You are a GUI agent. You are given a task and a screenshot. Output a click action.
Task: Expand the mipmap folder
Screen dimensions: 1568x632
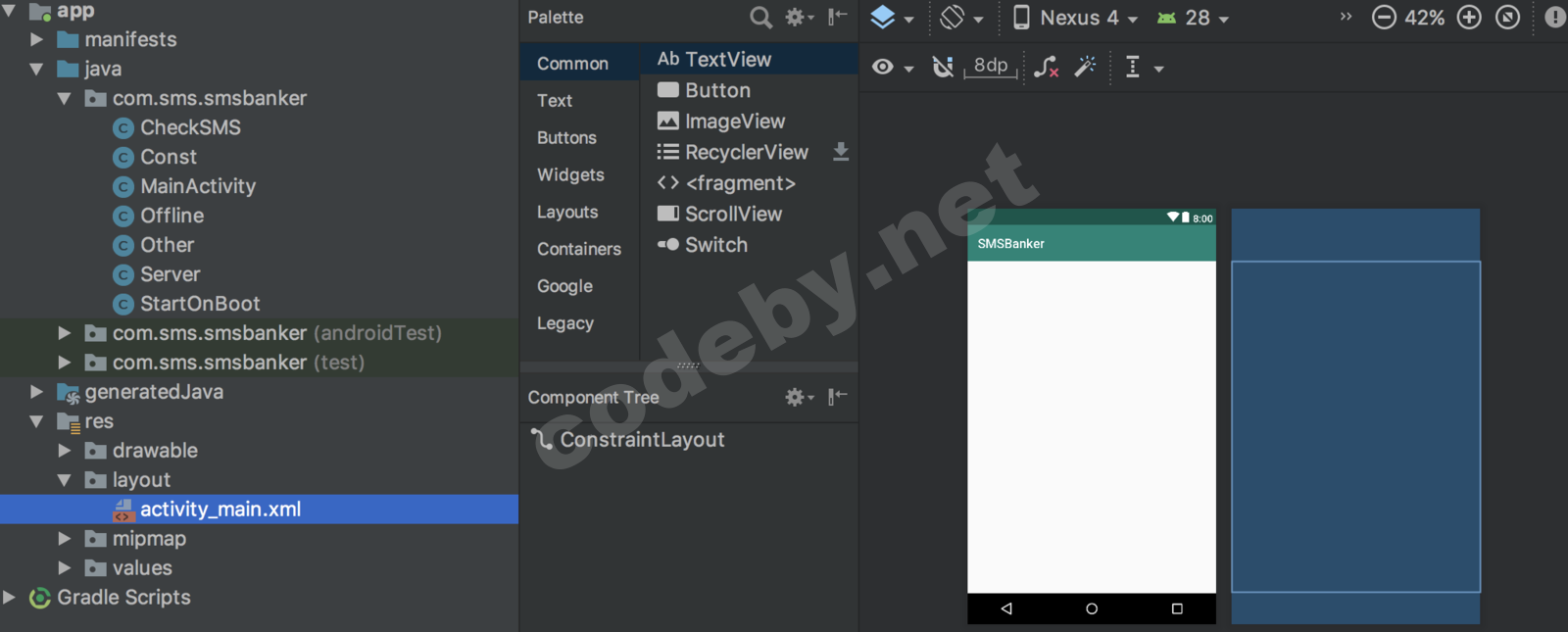pyautogui.click(x=64, y=539)
